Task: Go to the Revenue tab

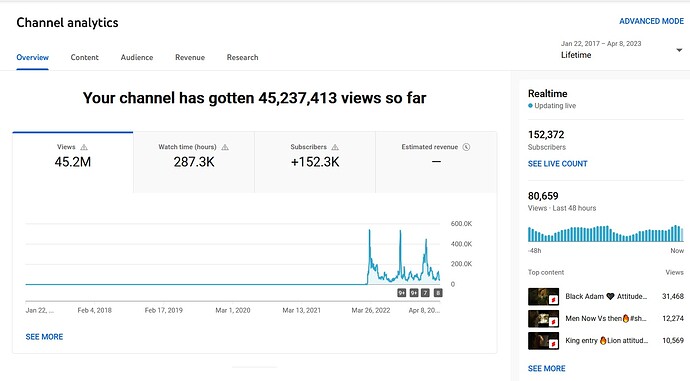Action: [190, 57]
